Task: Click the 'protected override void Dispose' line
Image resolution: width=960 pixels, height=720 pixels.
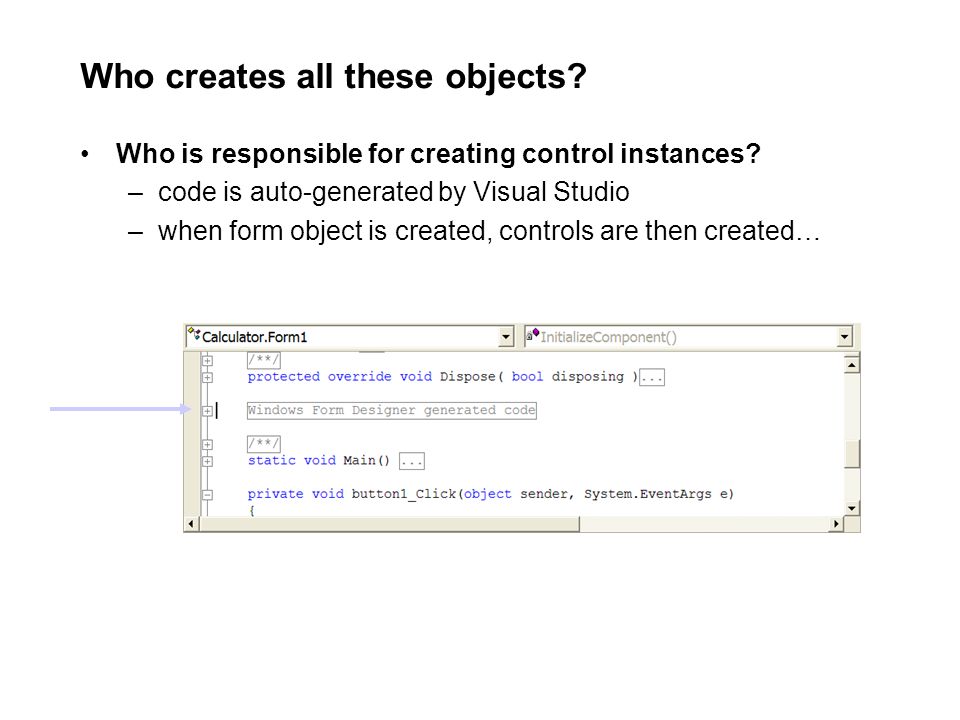Action: click(443, 377)
